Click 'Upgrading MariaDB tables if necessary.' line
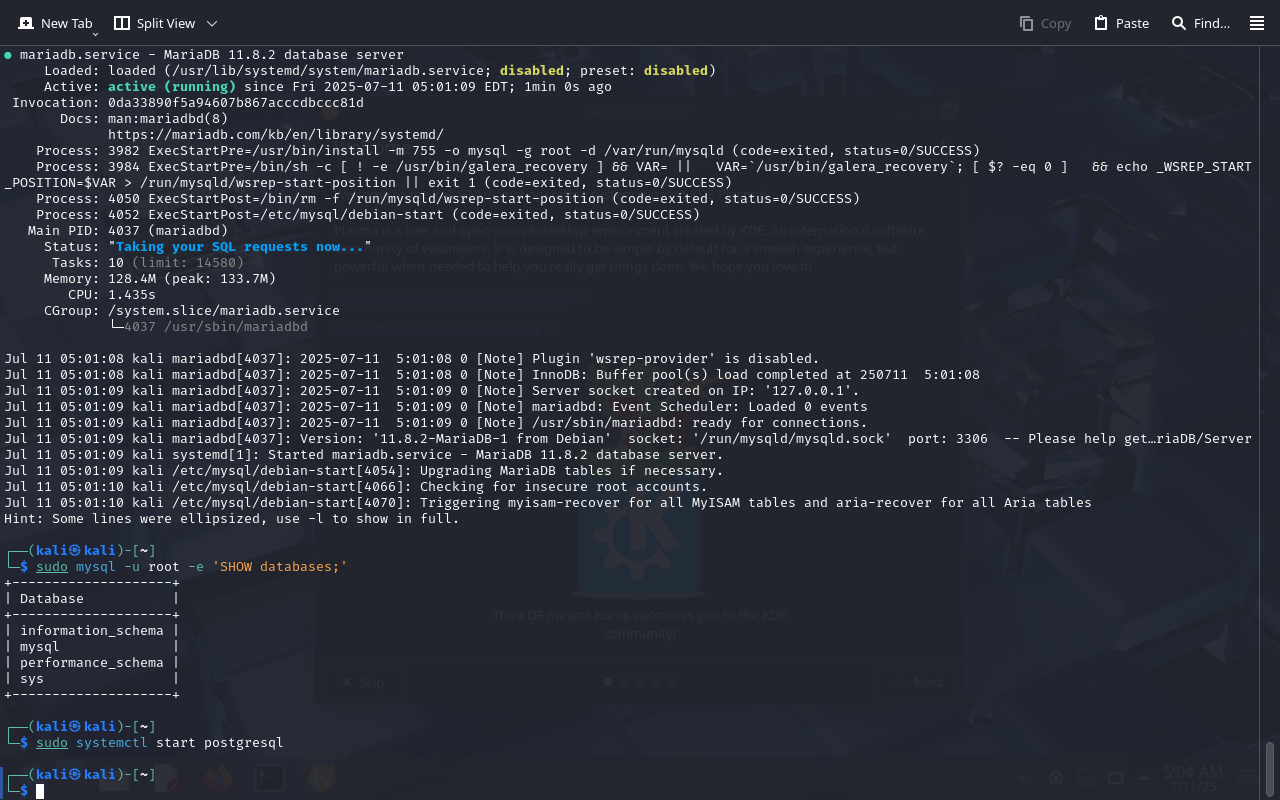This screenshot has width=1280, height=800. click(x=364, y=471)
